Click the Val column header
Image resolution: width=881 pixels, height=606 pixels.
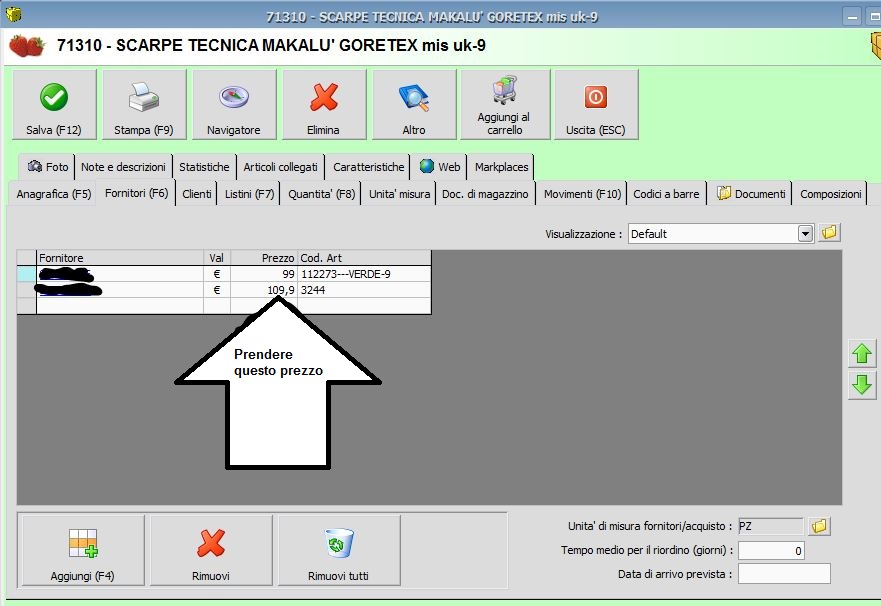click(x=217, y=258)
